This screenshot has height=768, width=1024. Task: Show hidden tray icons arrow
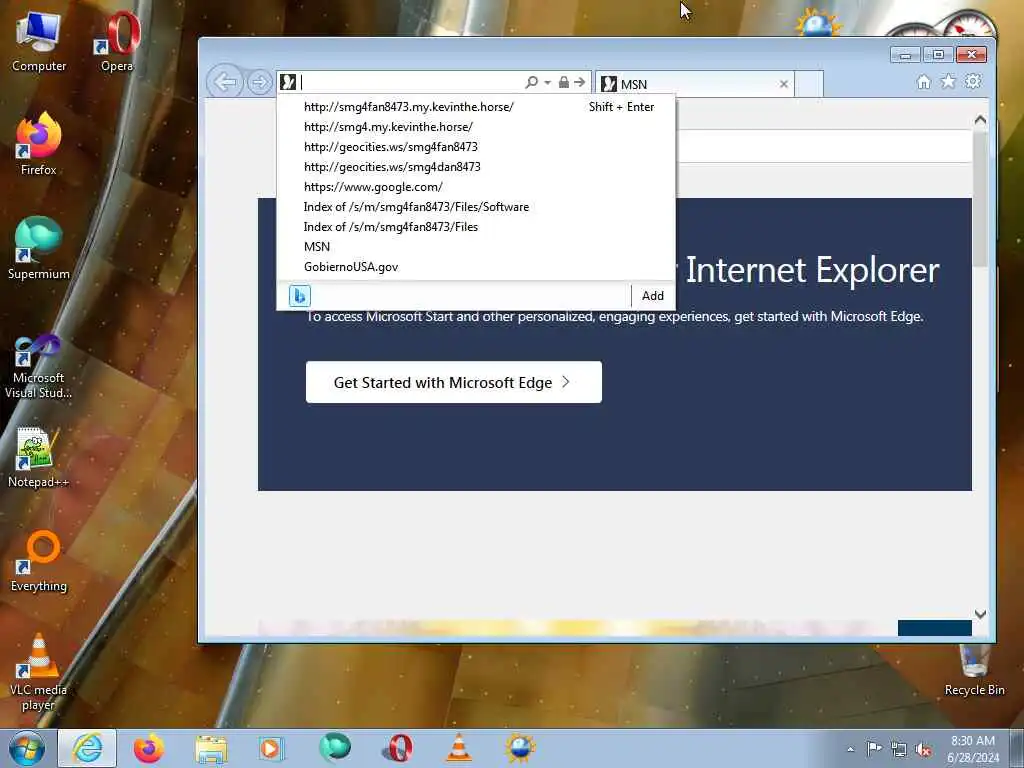[850, 749]
